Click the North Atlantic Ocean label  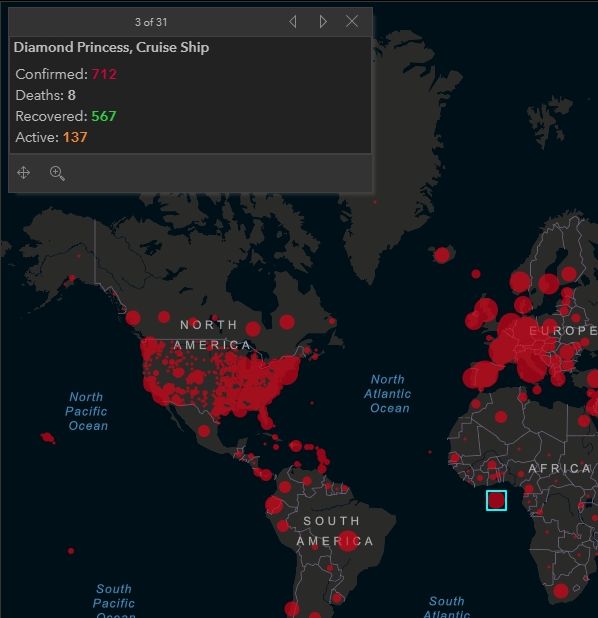click(x=387, y=394)
